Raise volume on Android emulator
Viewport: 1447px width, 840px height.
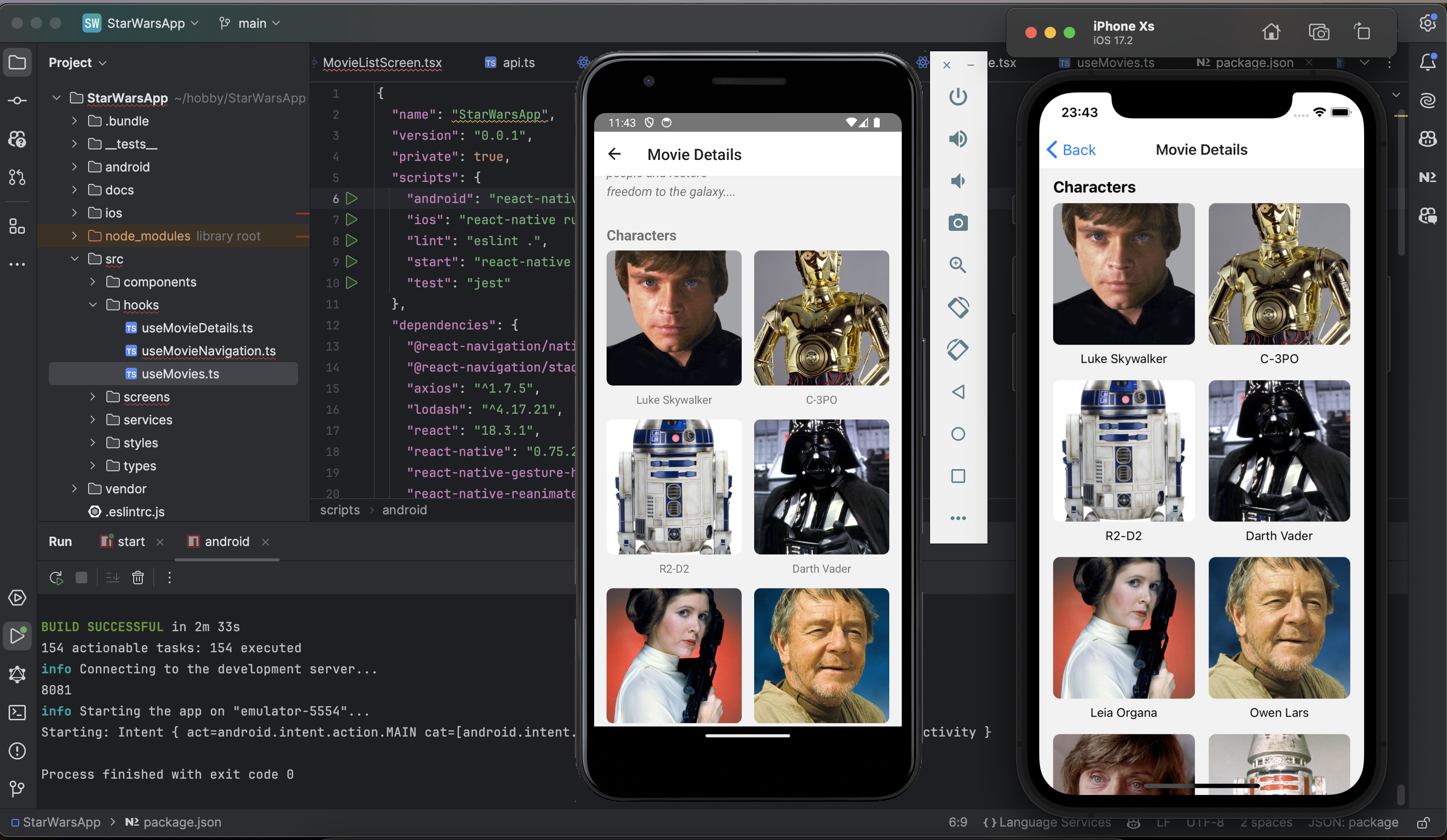pos(958,139)
